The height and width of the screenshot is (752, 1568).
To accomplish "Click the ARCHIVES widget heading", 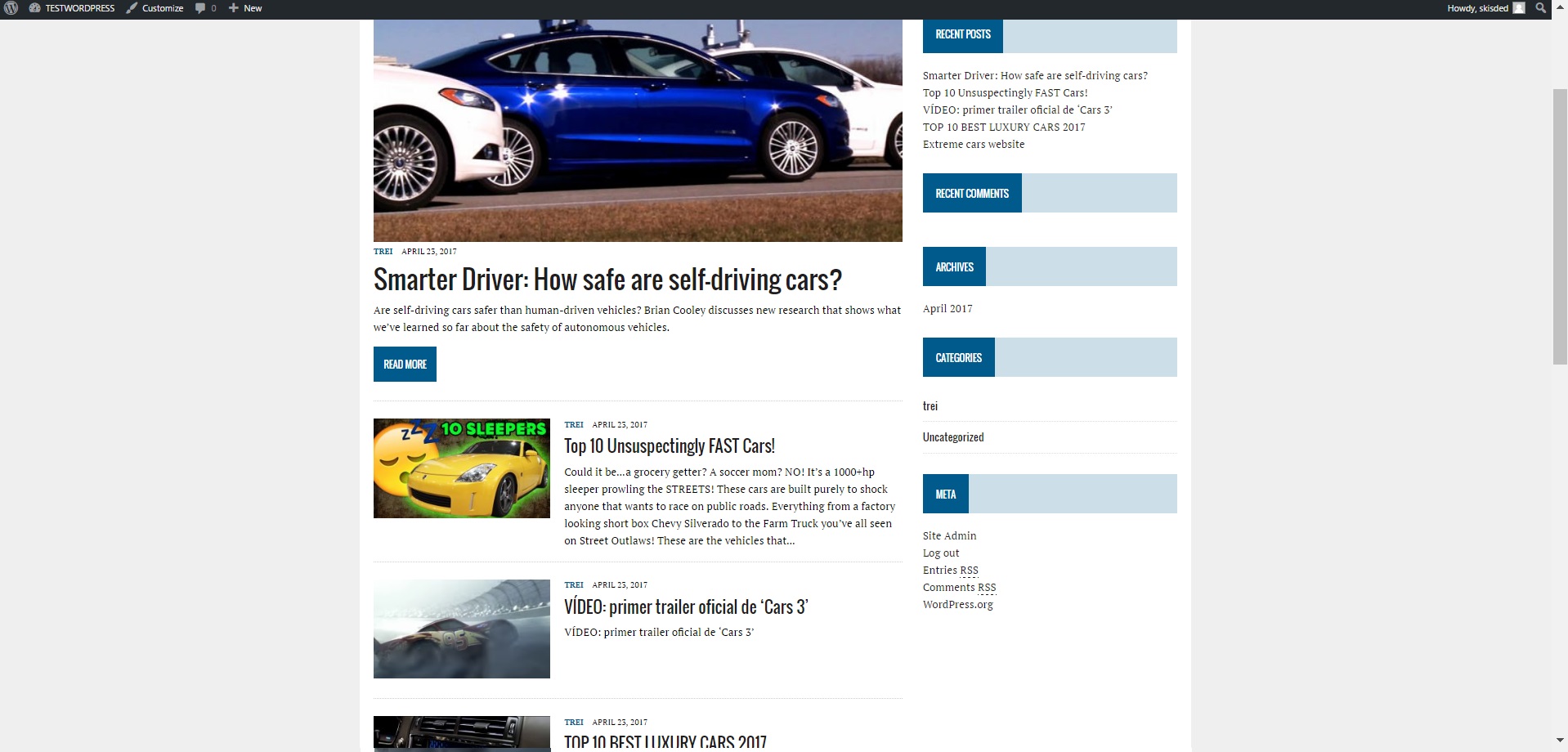I will pyautogui.click(x=954, y=267).
